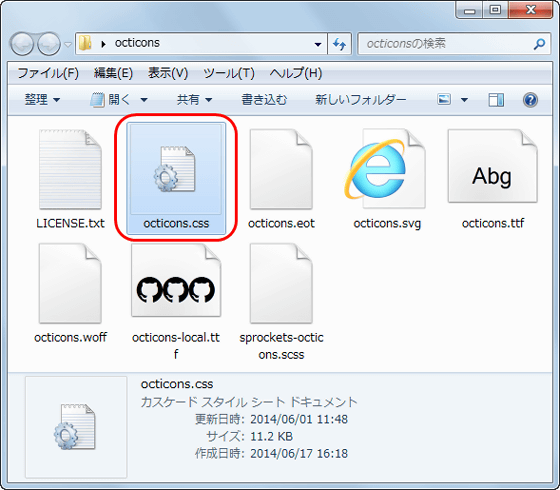
Task: Click the 新しいフォルダー button
Action: [361, 100]
